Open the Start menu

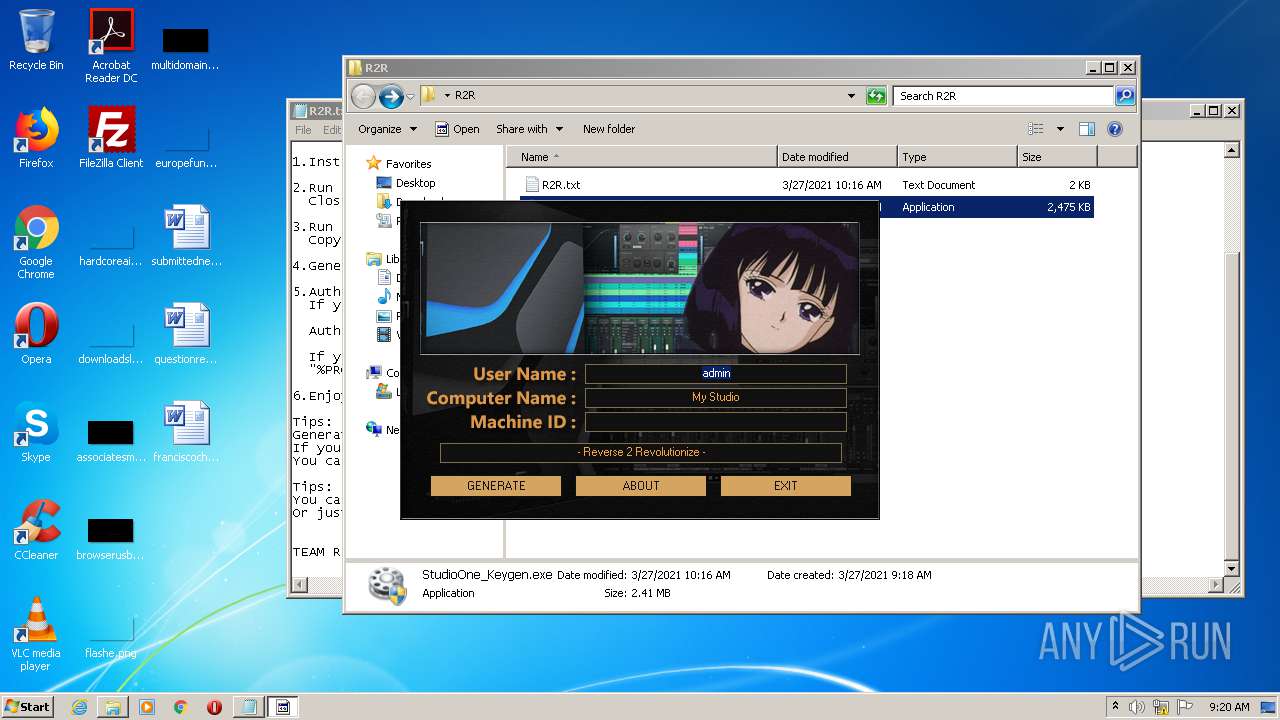28,707
